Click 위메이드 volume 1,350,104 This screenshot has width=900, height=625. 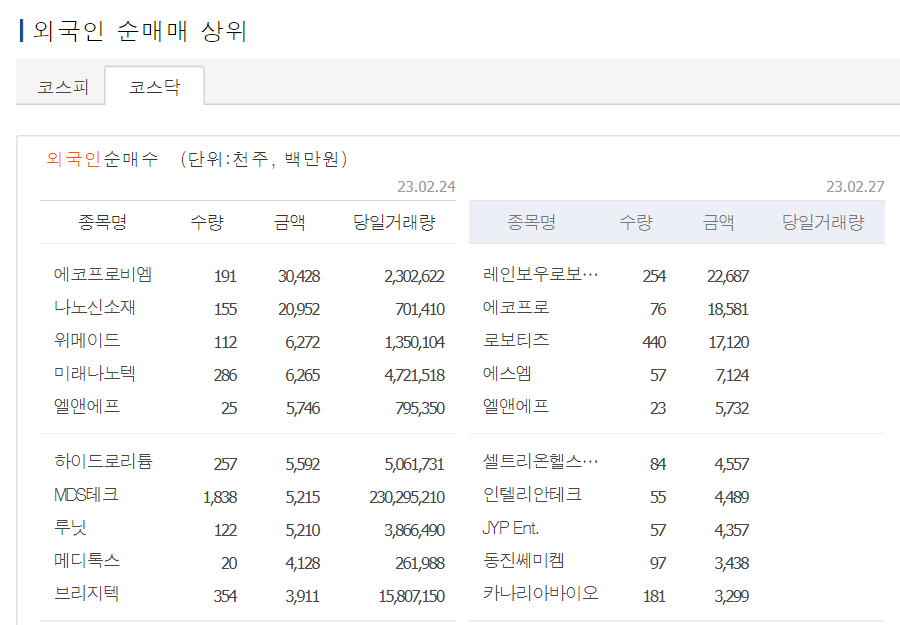coord(414,343)
